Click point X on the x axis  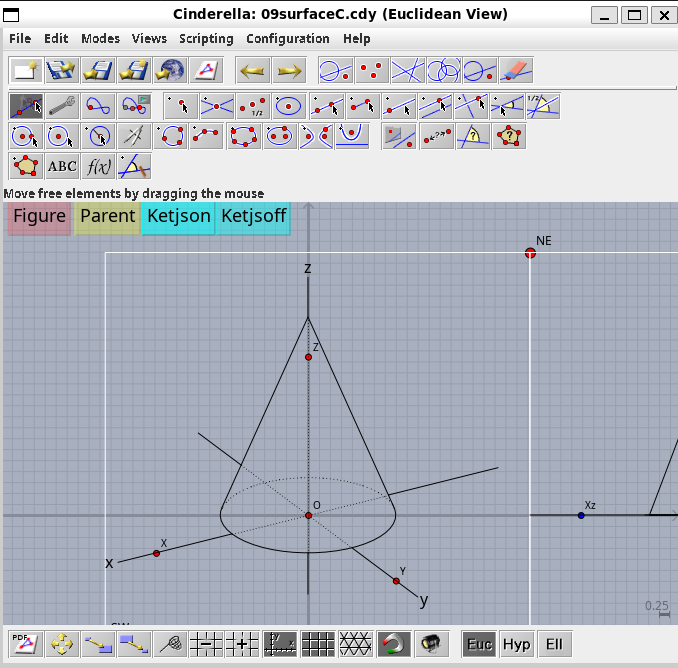157,553
